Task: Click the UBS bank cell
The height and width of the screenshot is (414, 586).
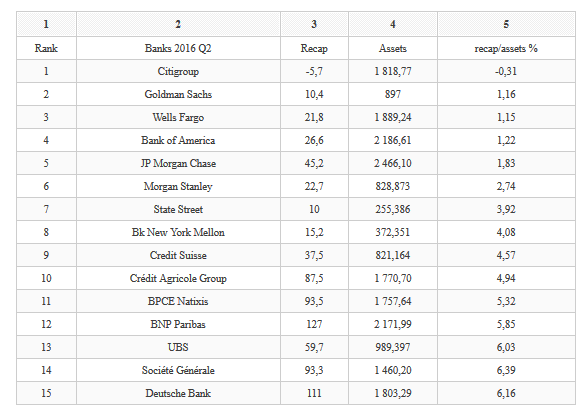Action: (178, 347)
